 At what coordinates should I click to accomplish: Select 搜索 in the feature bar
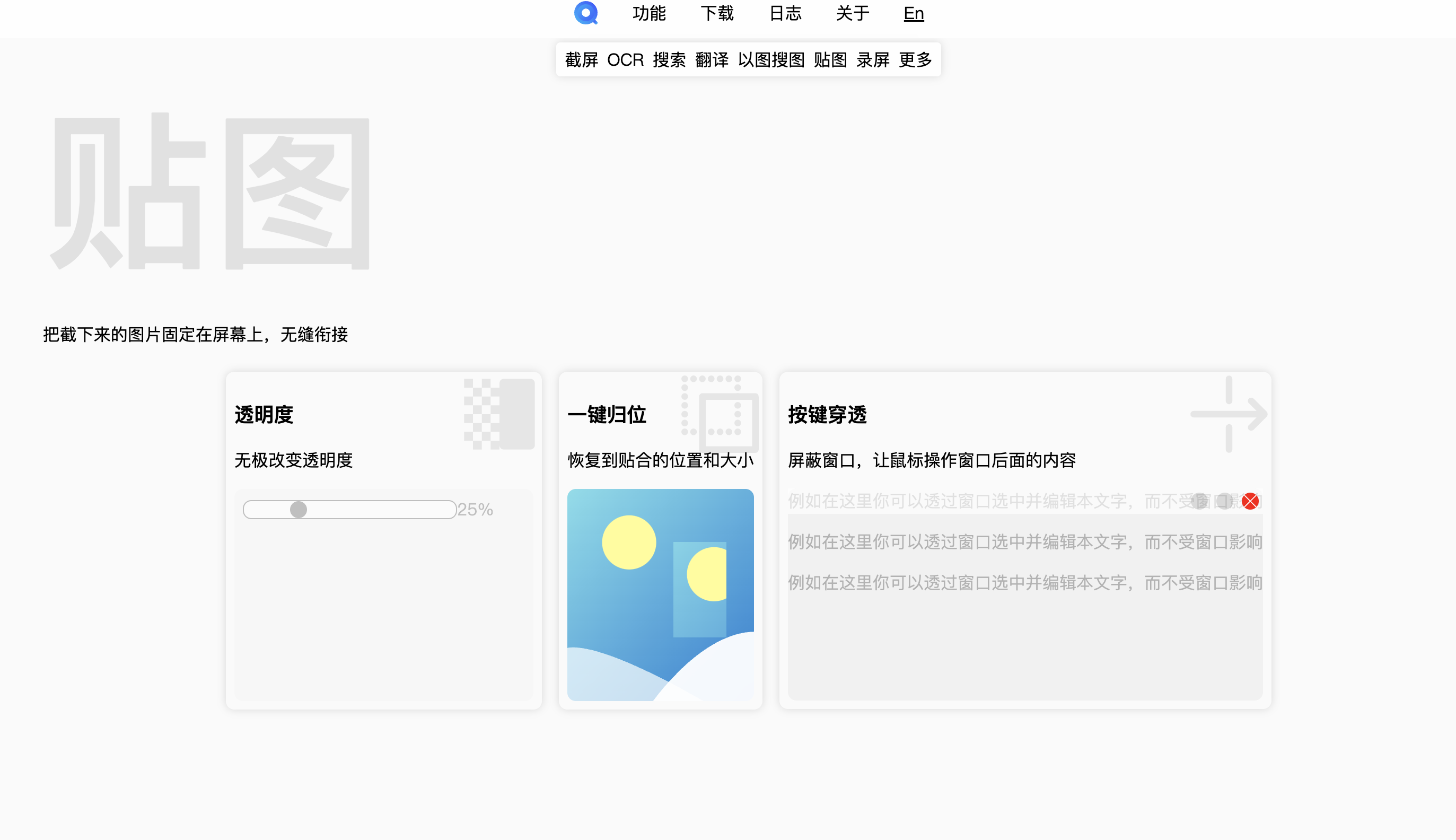tap(669, 59)
